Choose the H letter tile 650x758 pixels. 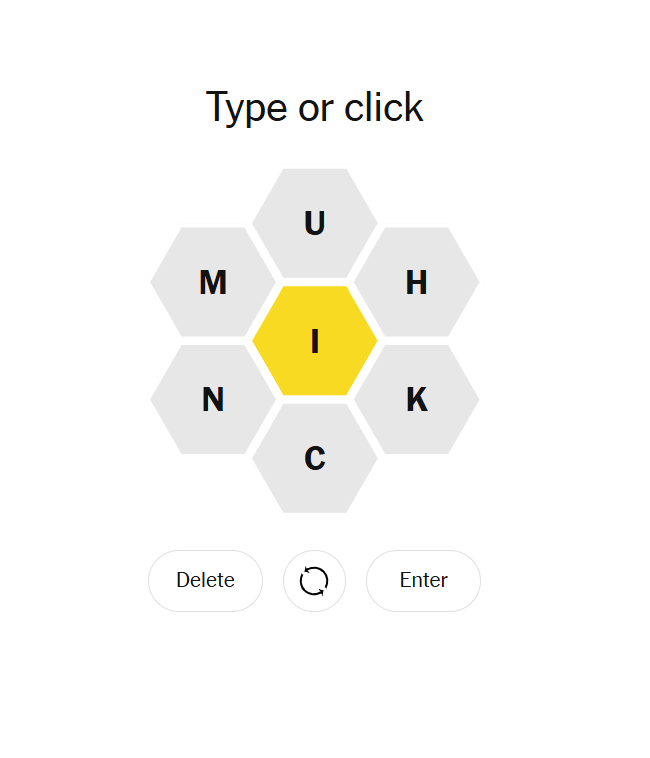click(x=417, y=282)
